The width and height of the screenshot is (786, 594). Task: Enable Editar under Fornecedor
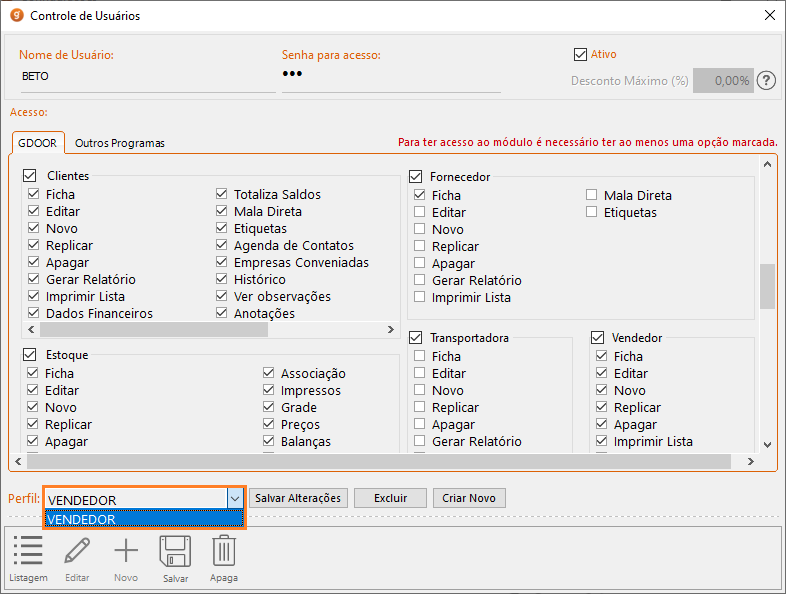pyautogui.click(x=420, y=212)
